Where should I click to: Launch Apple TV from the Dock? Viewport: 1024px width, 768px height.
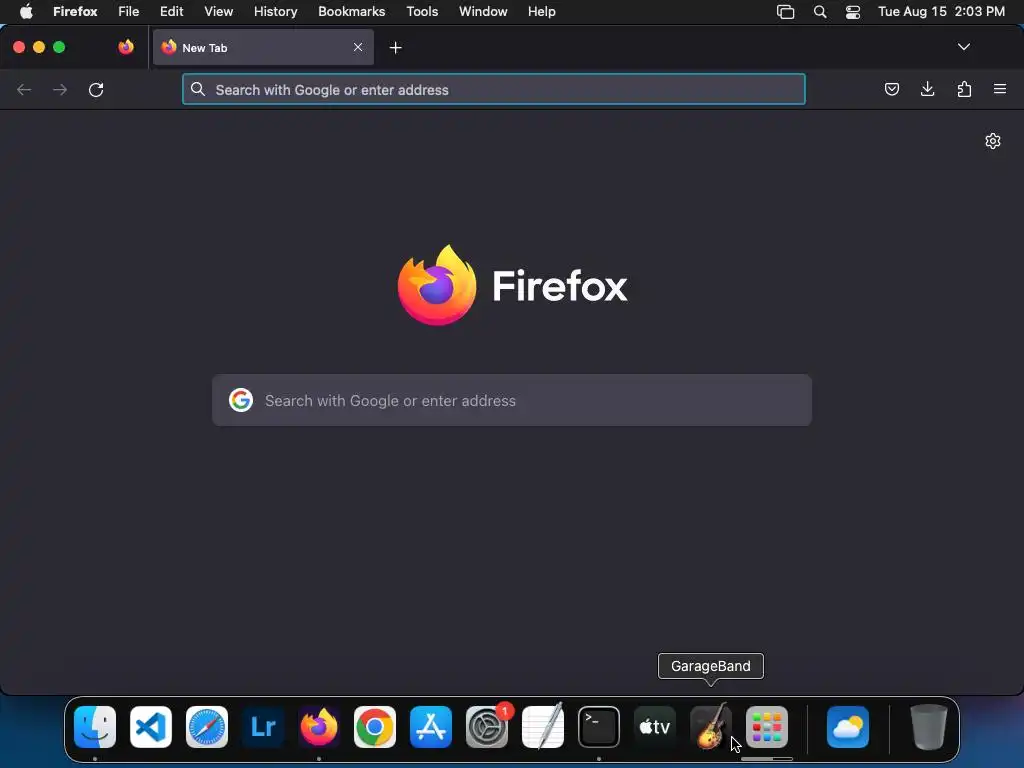pyautogui.click(x=655, y=727)
